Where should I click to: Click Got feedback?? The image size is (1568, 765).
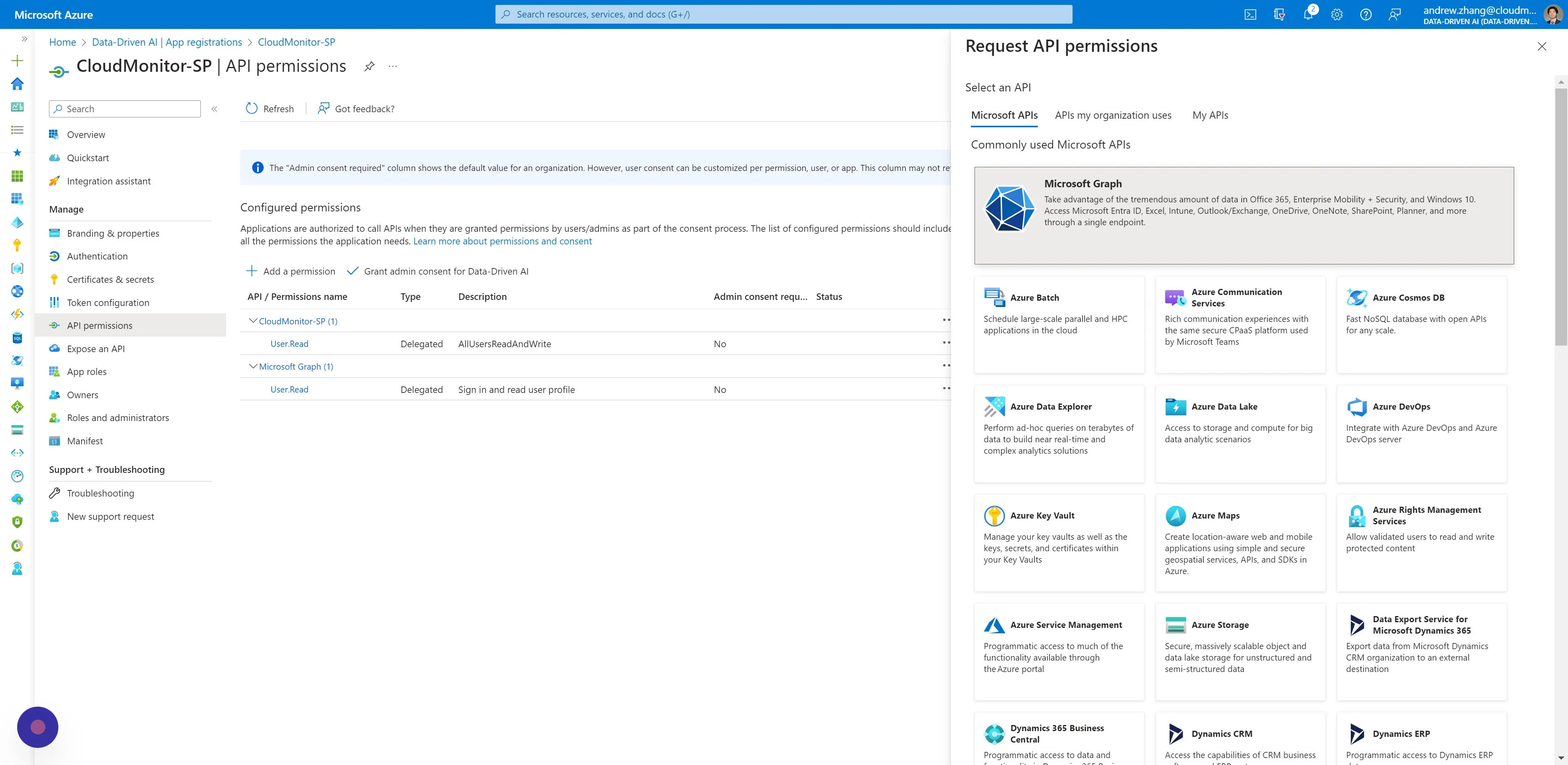[356, 109]
